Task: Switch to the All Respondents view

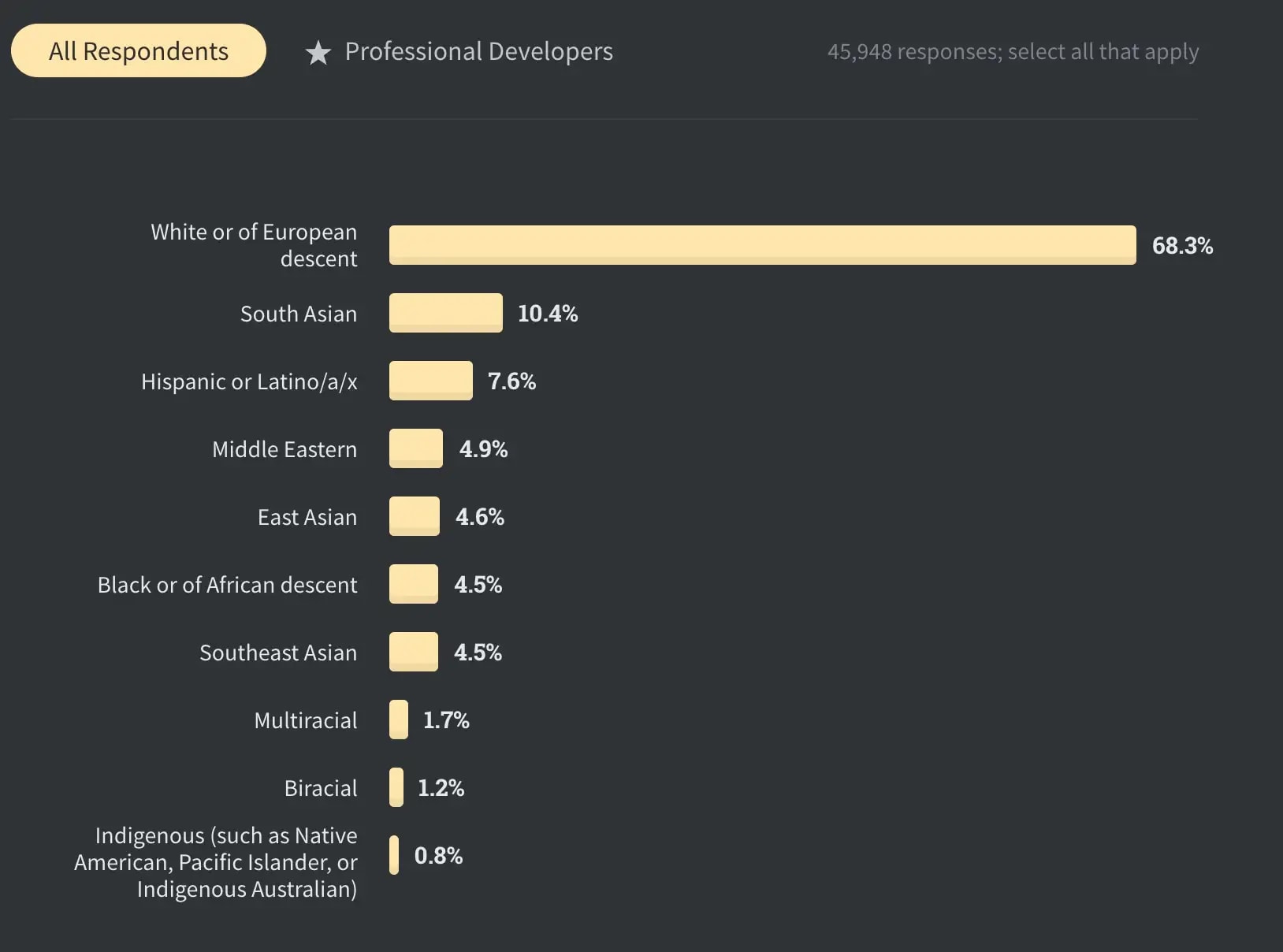Action: (139, 50)
